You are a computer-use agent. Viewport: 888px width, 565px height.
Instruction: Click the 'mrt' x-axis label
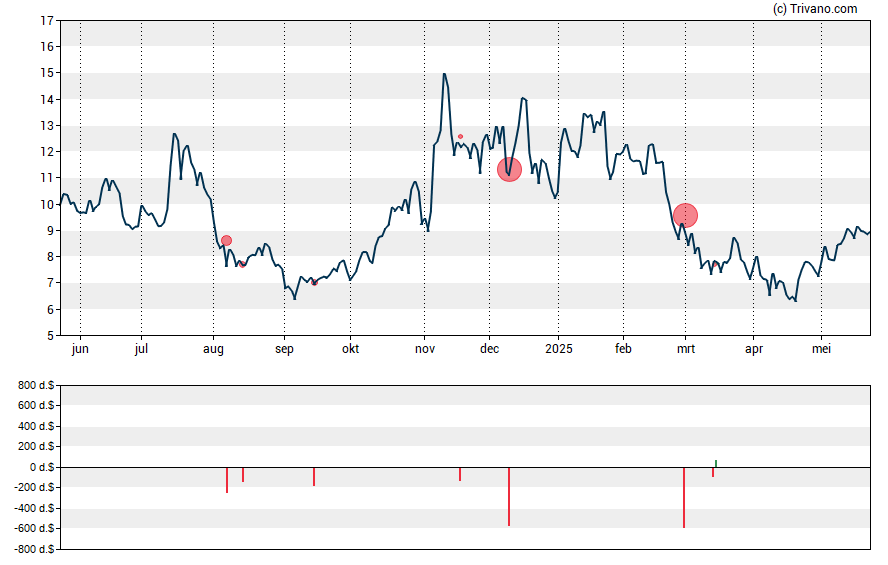[686, 349]
